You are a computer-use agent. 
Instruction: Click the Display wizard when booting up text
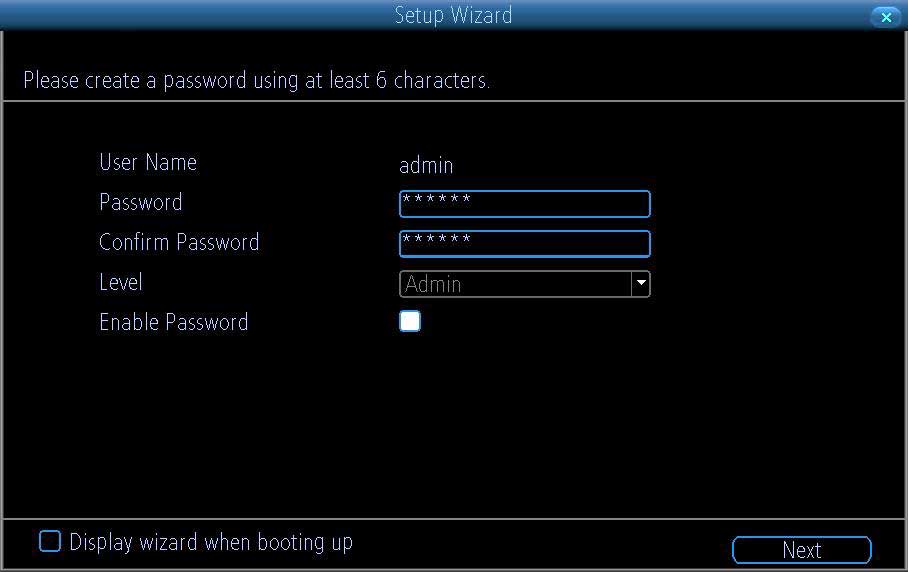[x=211, y=542]
